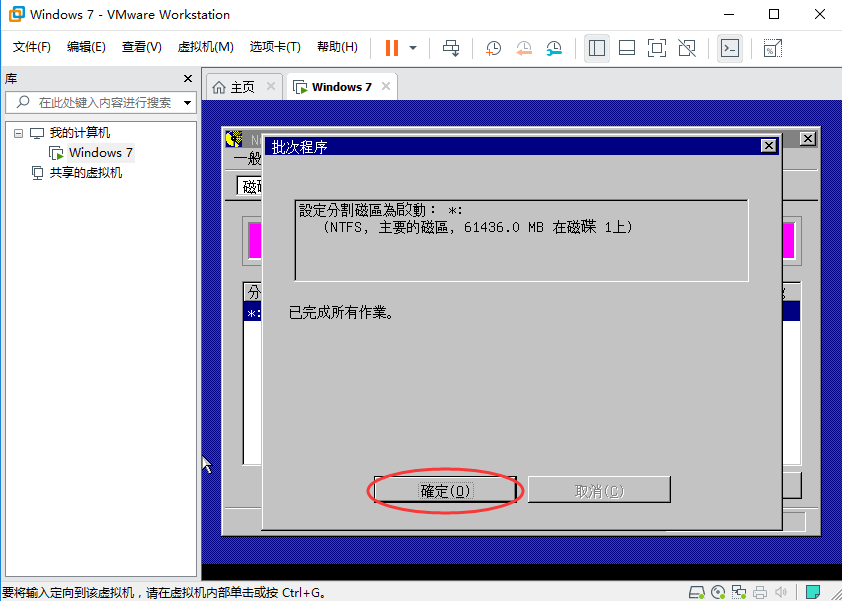Open the 编辑(E) menu
This screenshot has height=601, width=842.
(86, 47)
